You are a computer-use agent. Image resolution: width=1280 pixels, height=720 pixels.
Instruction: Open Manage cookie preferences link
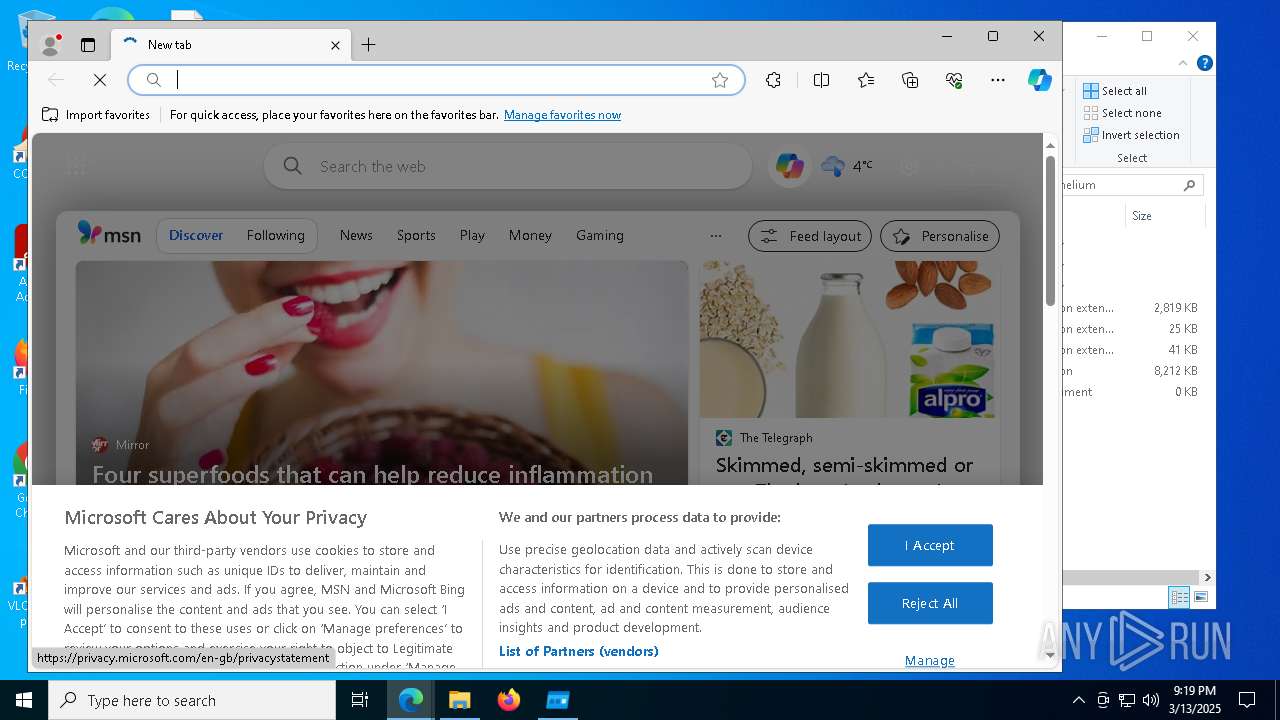pos(930,660)
